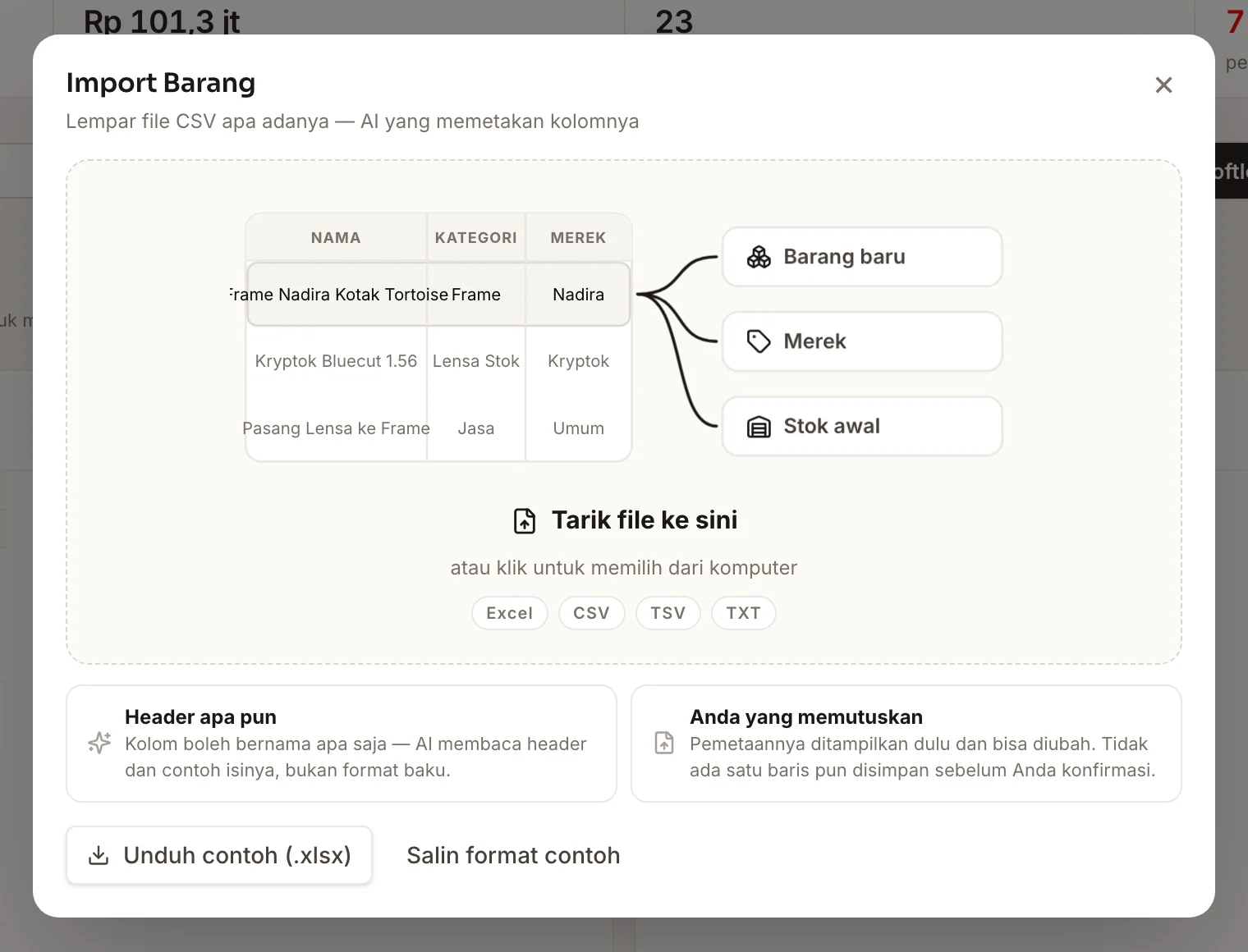Image resolution: width=1248 pixels, height=952 pixels.
Task: Click Salin format contoh link
Action: 513,855
